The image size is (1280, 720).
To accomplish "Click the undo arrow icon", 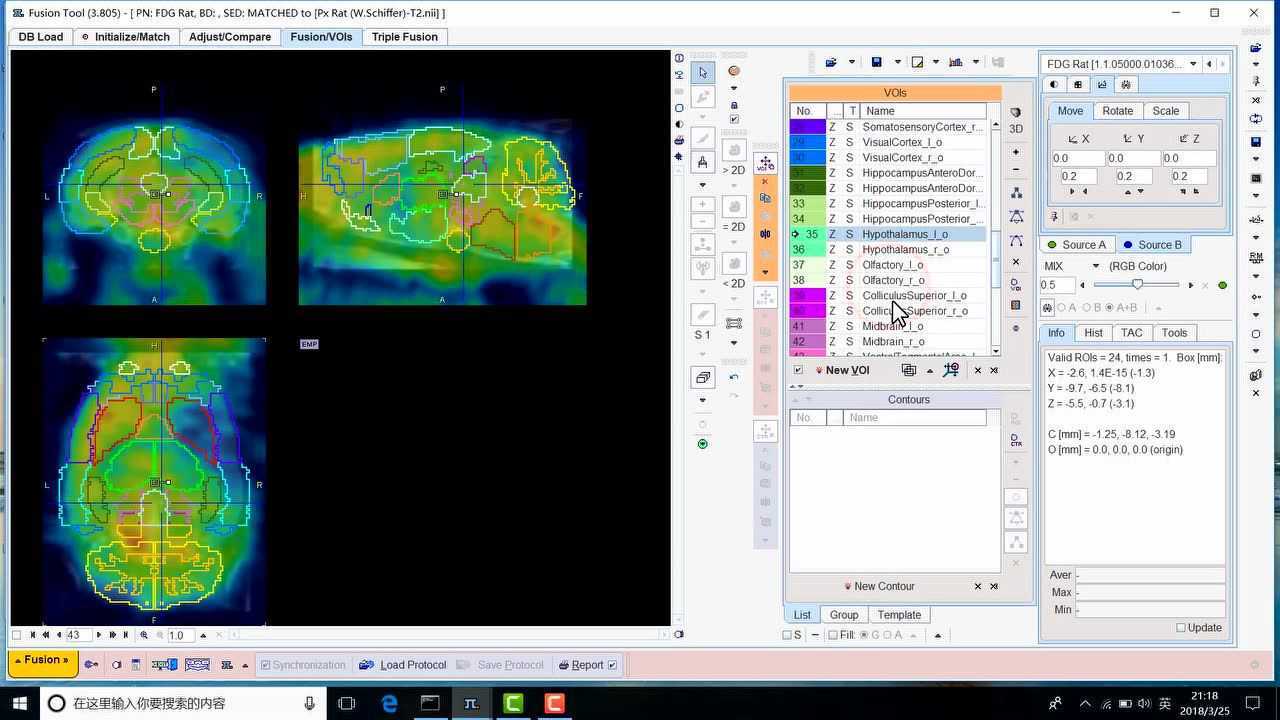I will tap(734, 377).
